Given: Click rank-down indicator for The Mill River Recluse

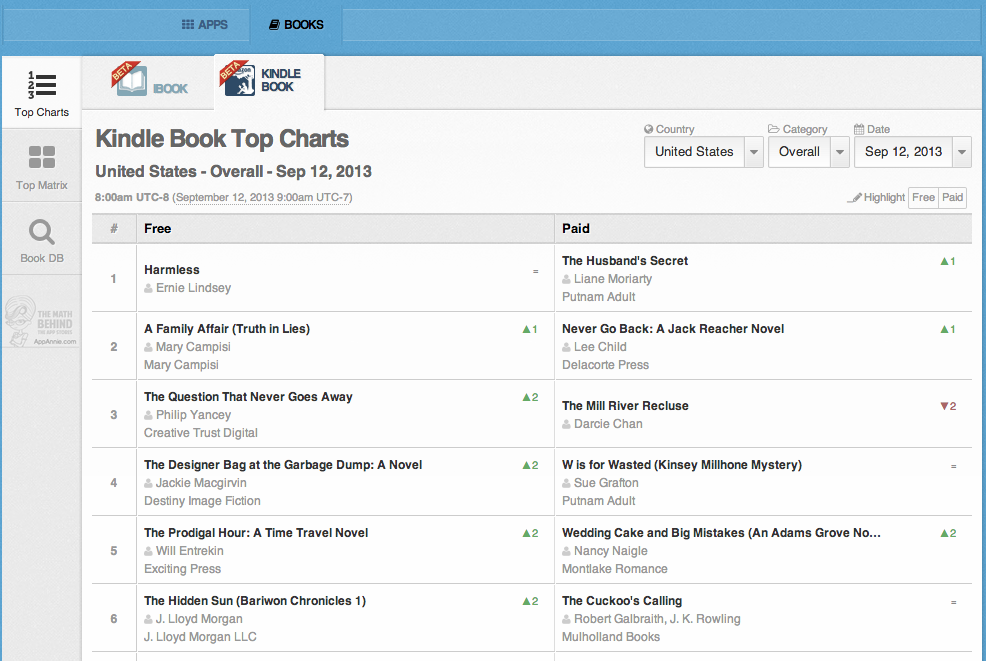Looking at the screenshot, I should [948, 406].
